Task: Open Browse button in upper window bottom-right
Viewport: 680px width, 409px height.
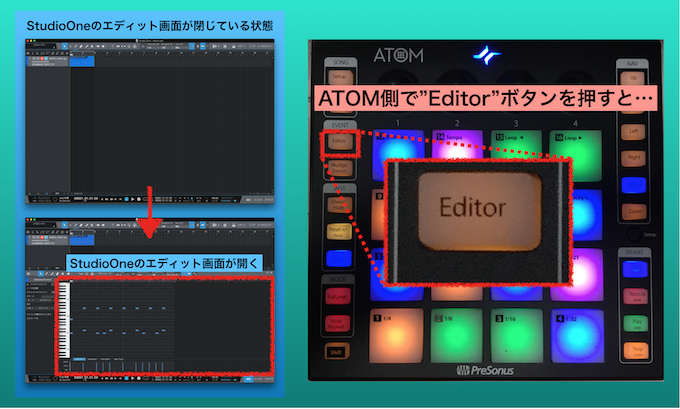Action: coord(269,200)
